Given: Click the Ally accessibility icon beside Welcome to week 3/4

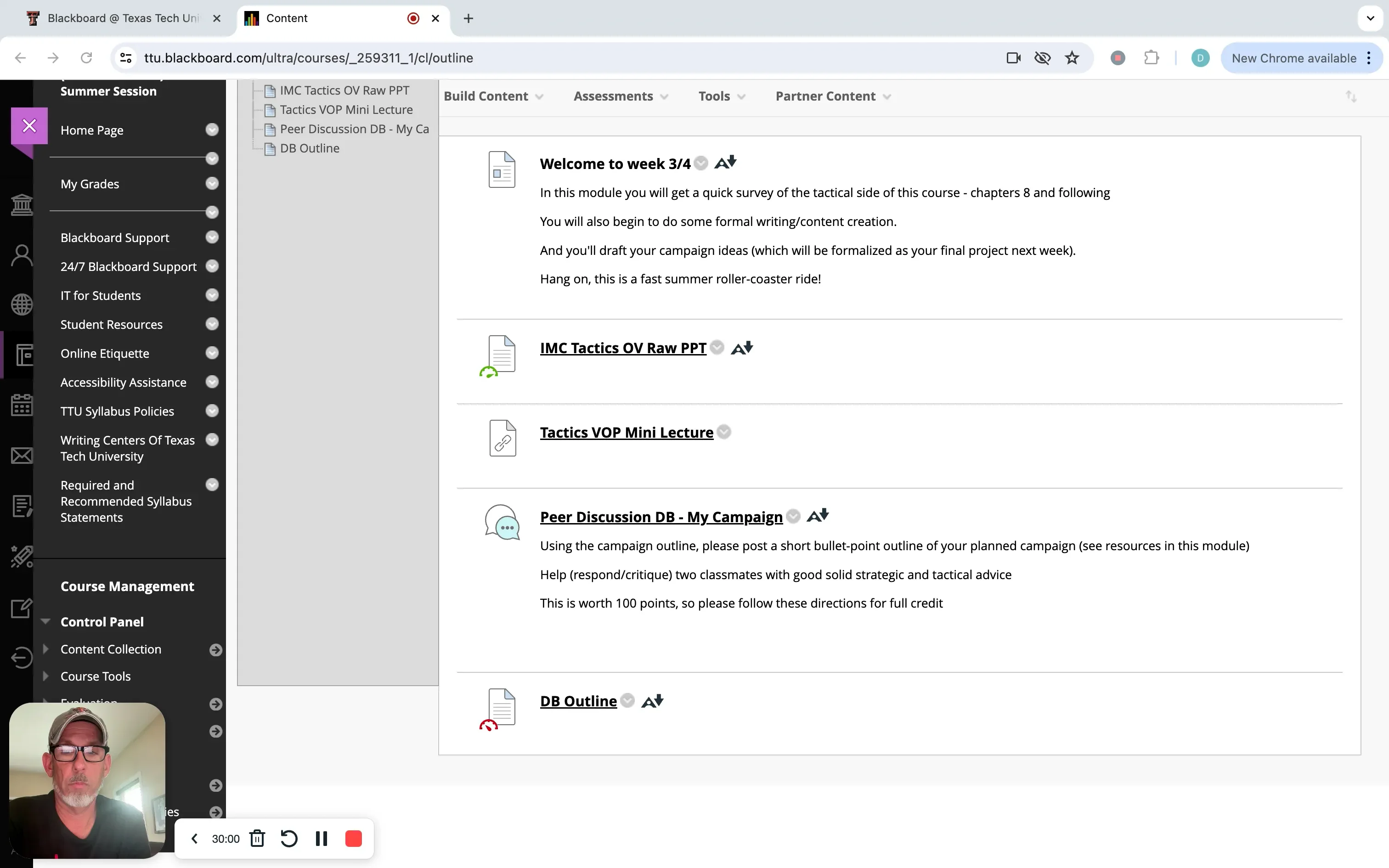Looking at the screenshot, I should click(x=725, y=163).
